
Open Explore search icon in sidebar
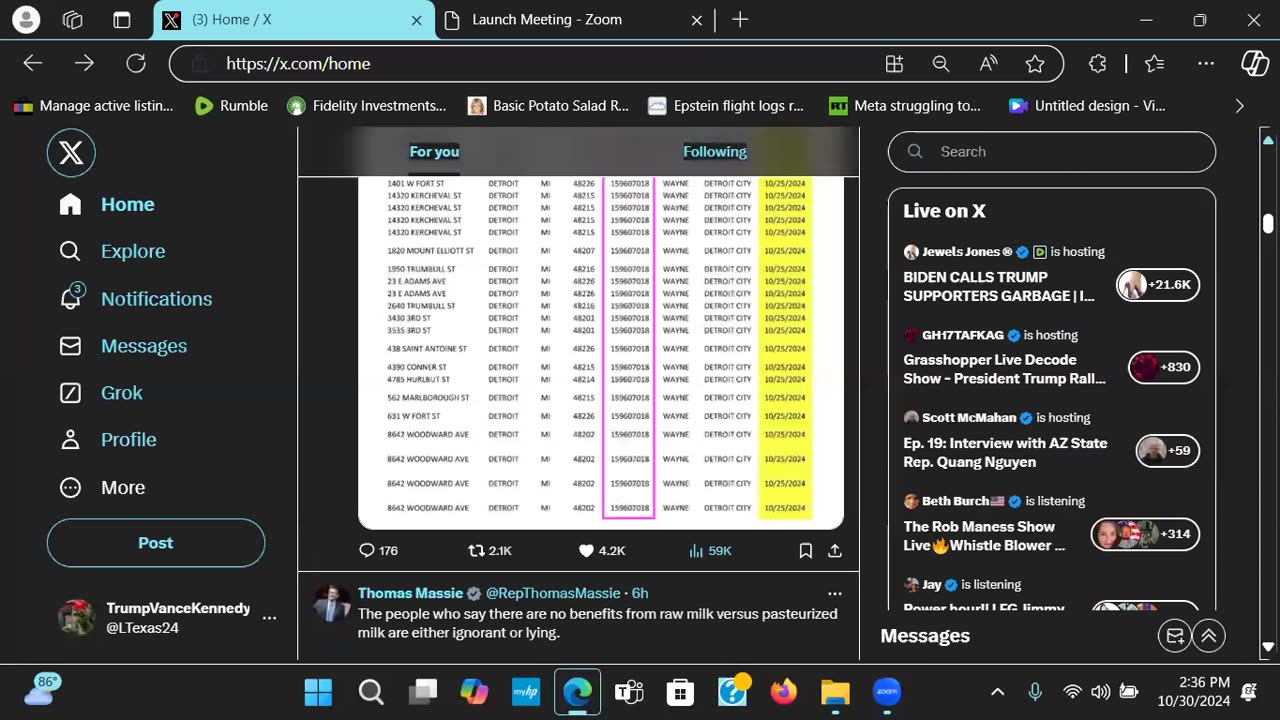click(x=70, y=251)
